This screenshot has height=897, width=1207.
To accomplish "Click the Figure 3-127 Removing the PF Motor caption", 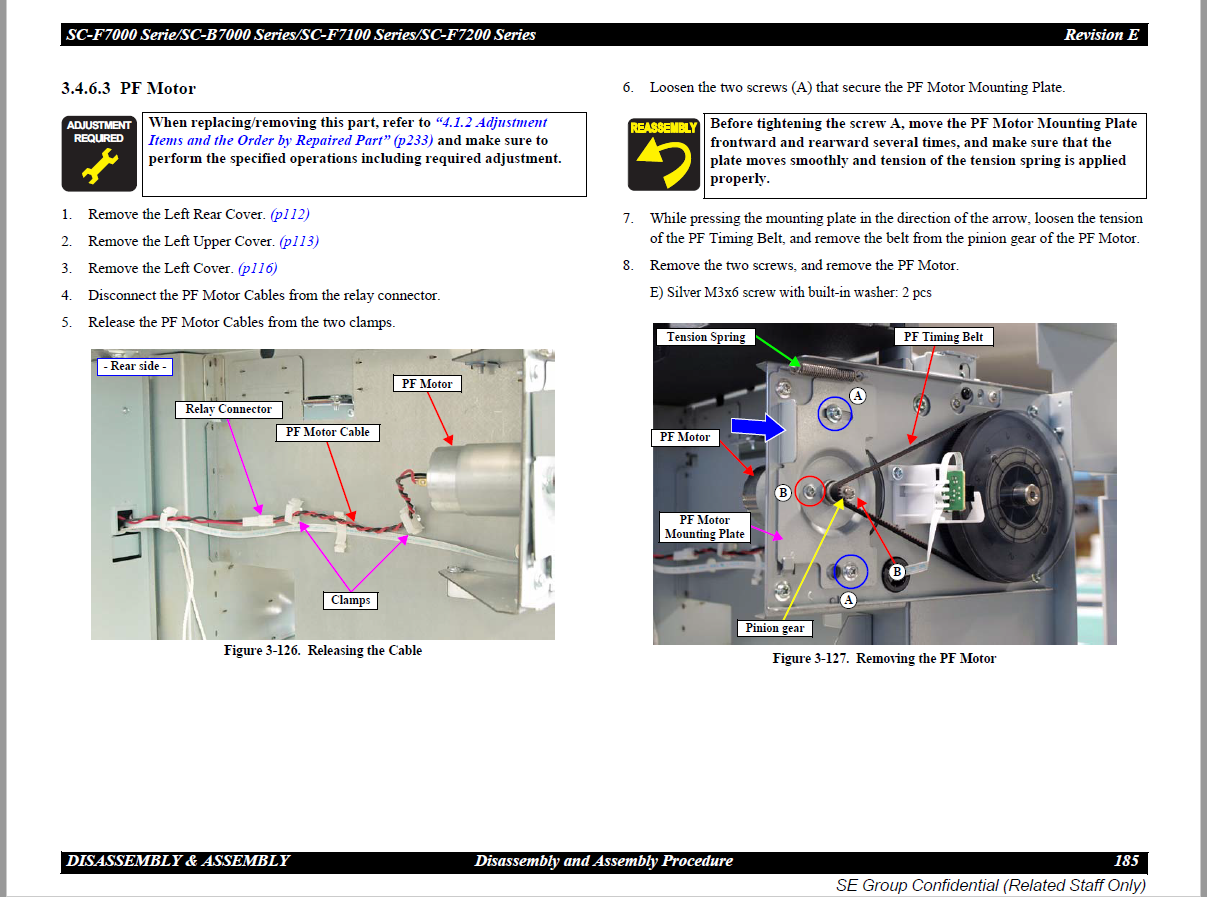I will point(884,658).
